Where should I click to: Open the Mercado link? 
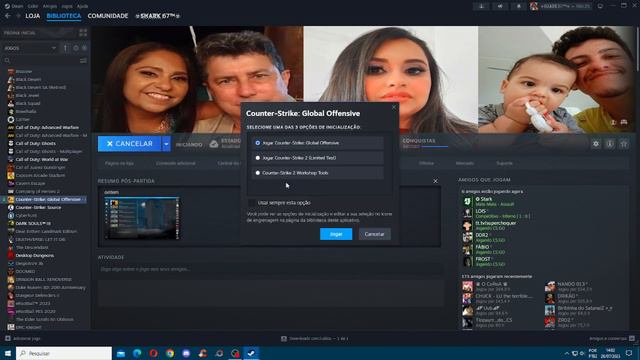pyautogui.click(x=464, y=163)
